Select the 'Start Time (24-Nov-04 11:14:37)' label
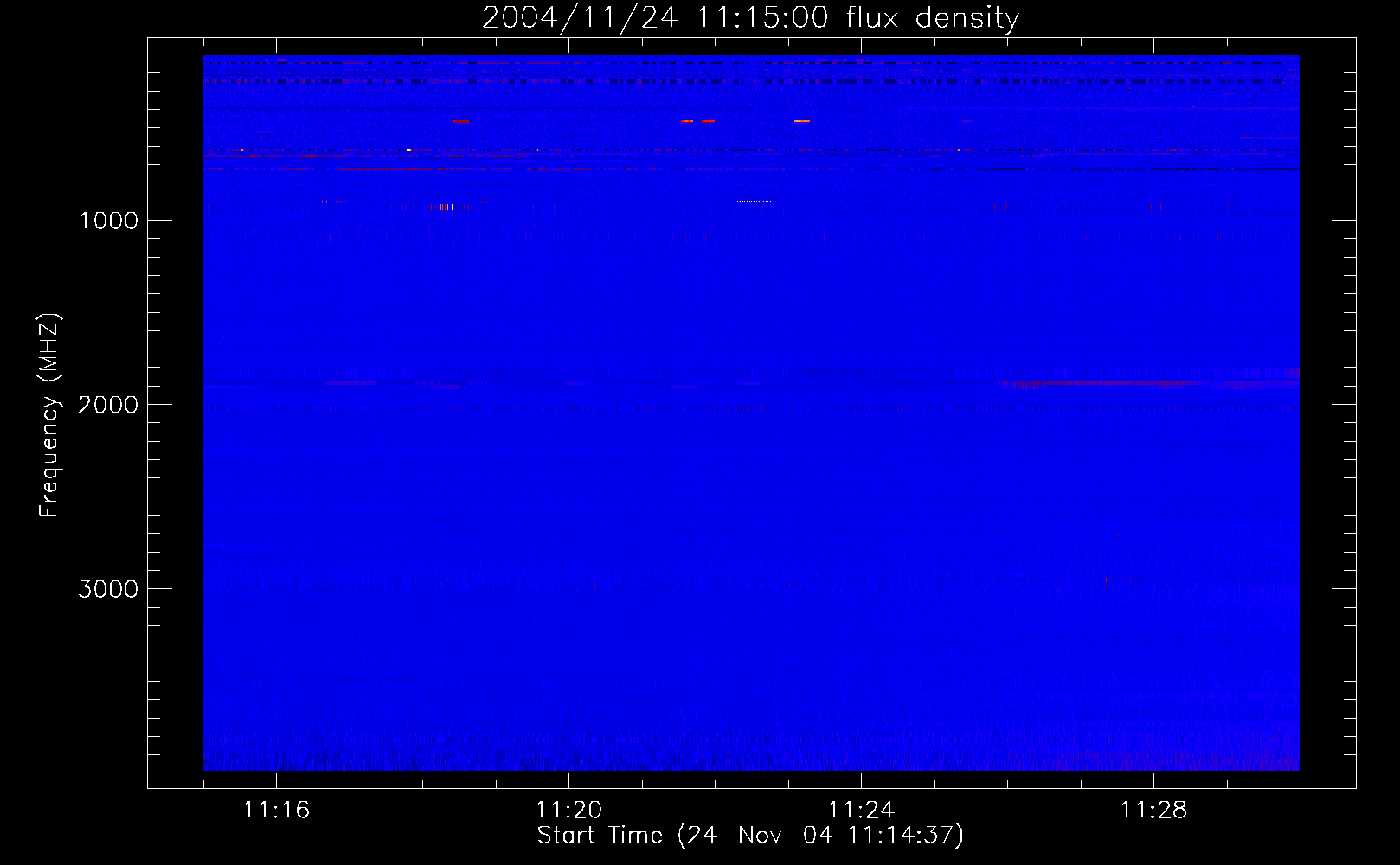Image resolution: width=1400 pixels, height=865 pixels. pos(750,836)
